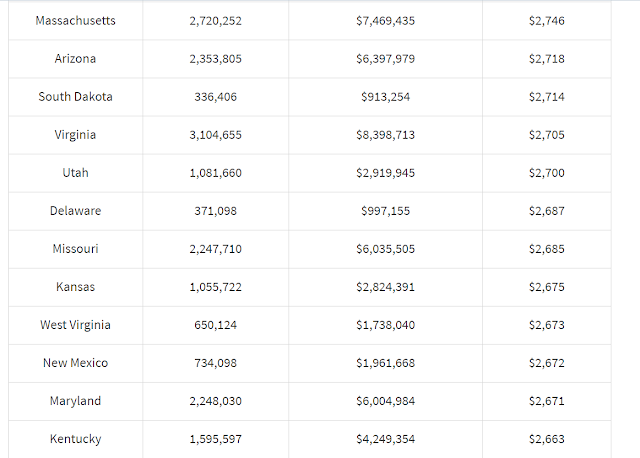Click South Dakota's 336,406 value
Screen dimensions: 640x458
[x=215, y=97]
